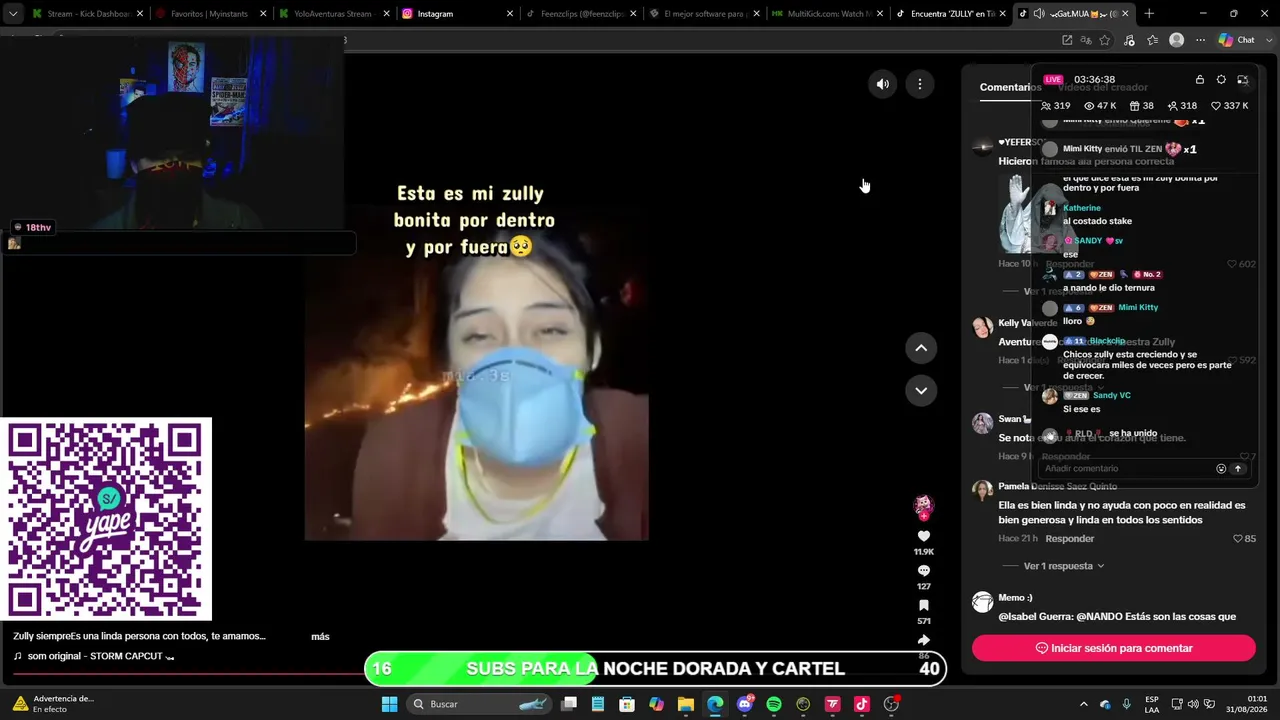Switch to the YoloAventuras Stream tab

(x=332, y=14)
